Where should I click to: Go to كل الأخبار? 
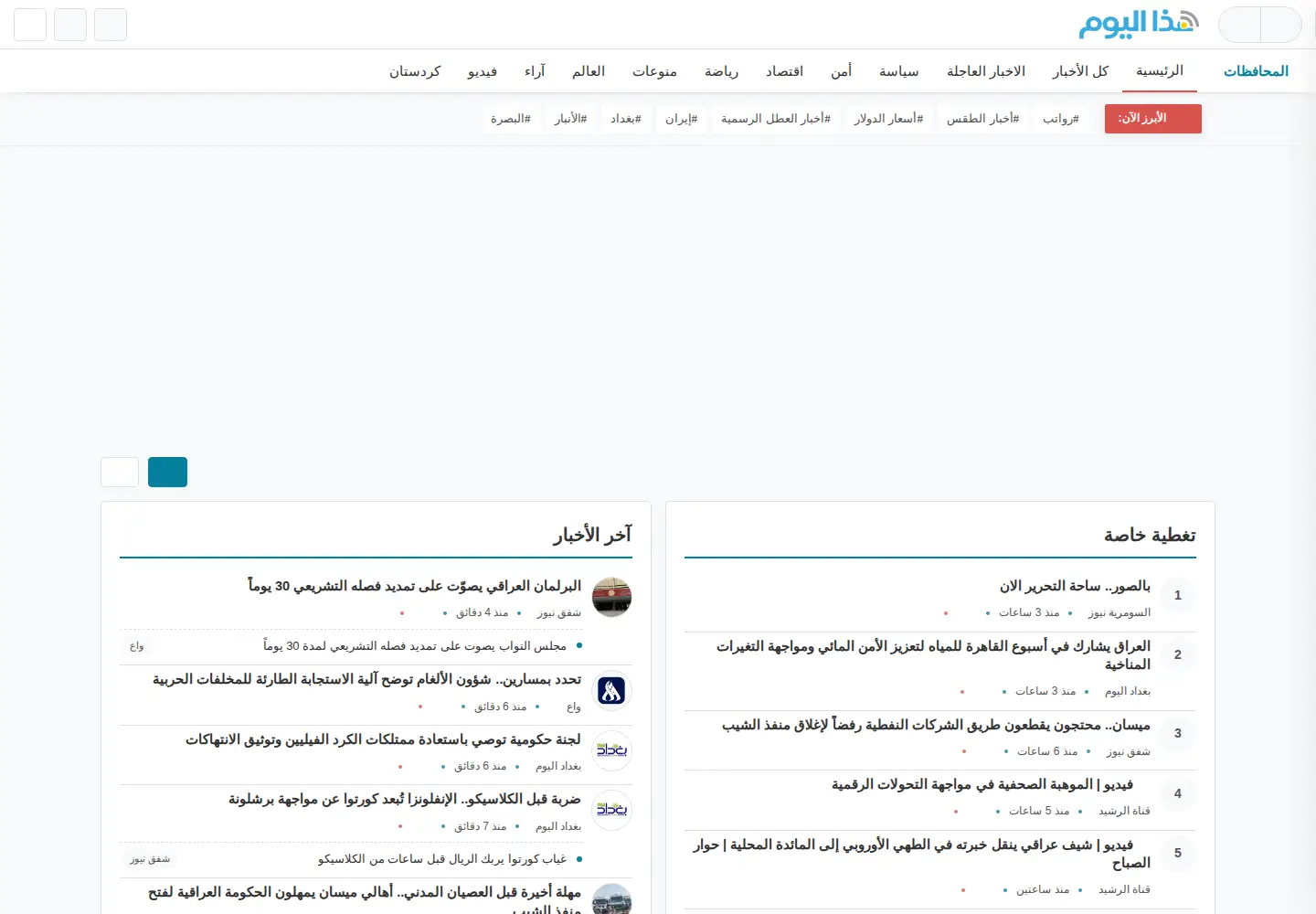1080,71
